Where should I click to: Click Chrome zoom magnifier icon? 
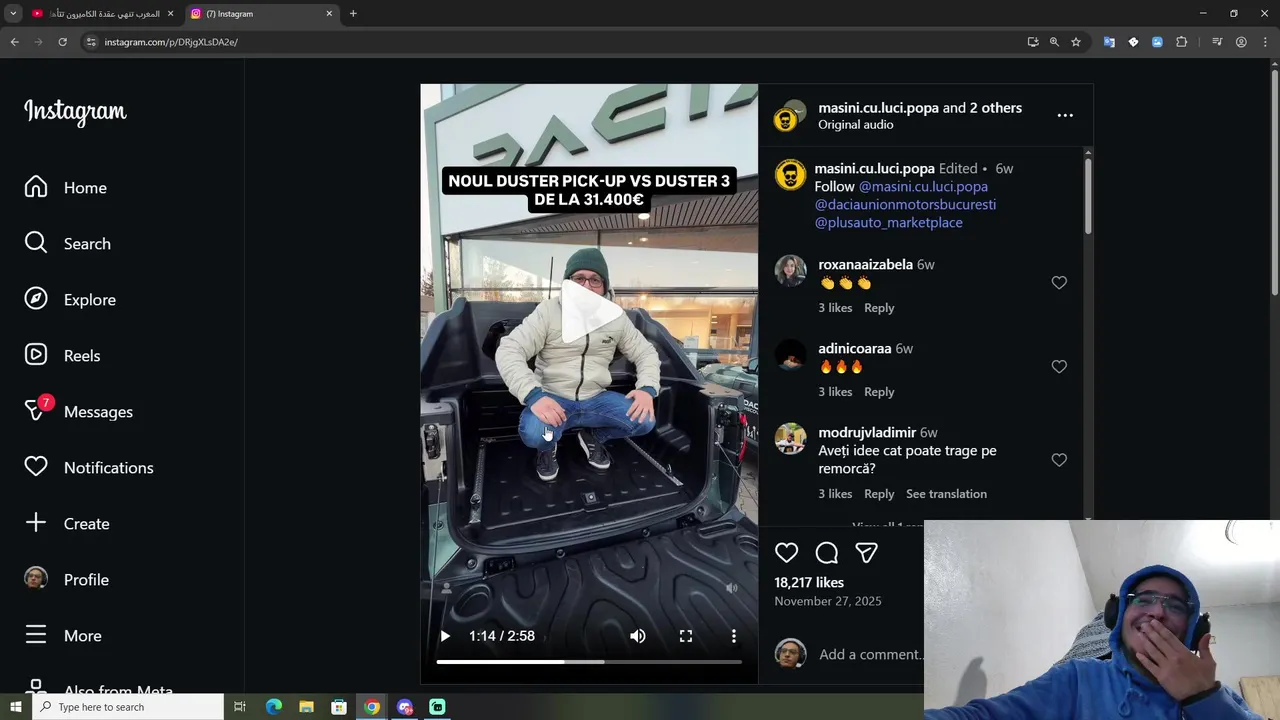point(1054,42)
